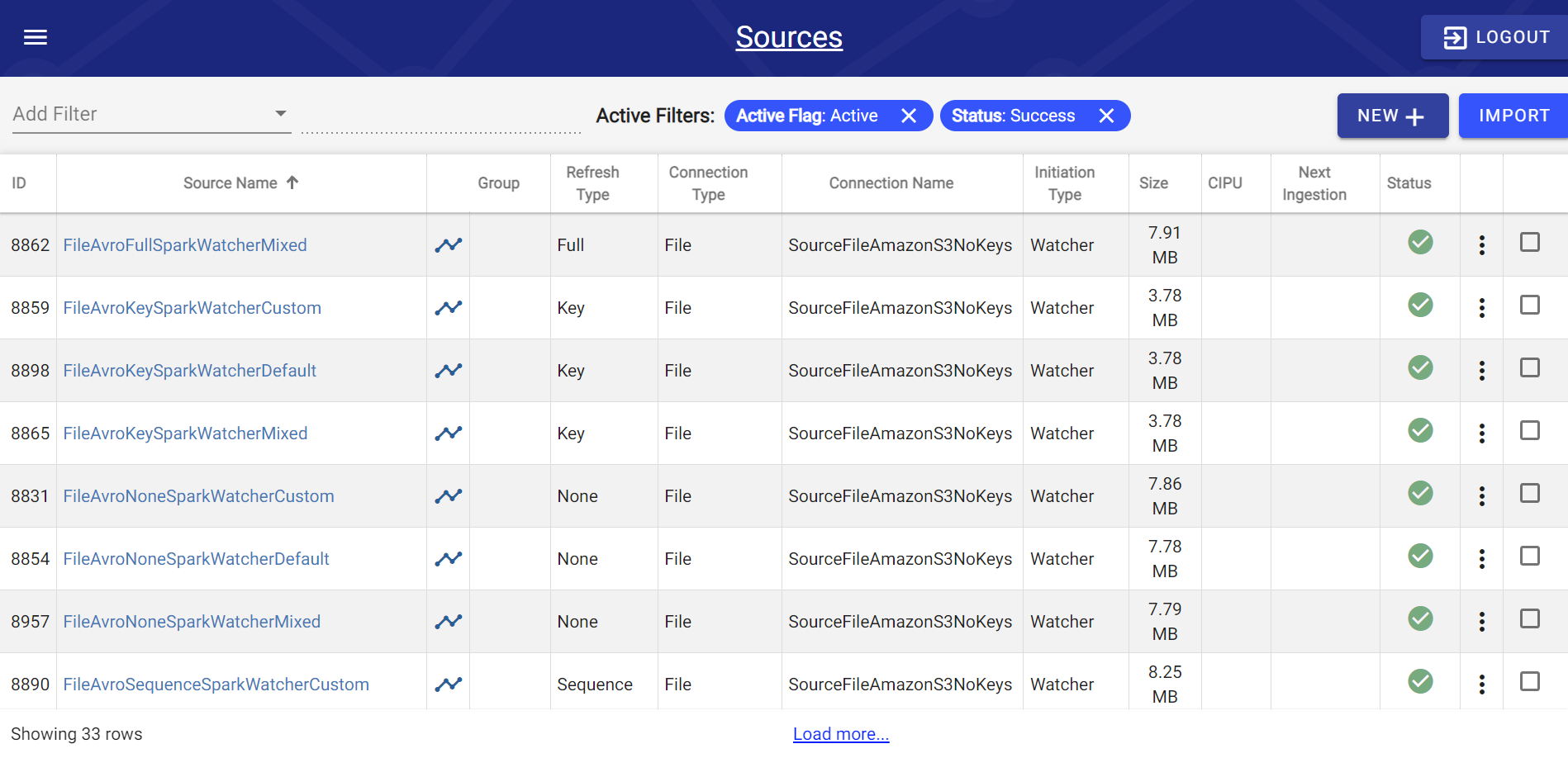The image size is (1568, 758).
Task: Remove the Status: Success filter
Action: (x=1106, y=116)
